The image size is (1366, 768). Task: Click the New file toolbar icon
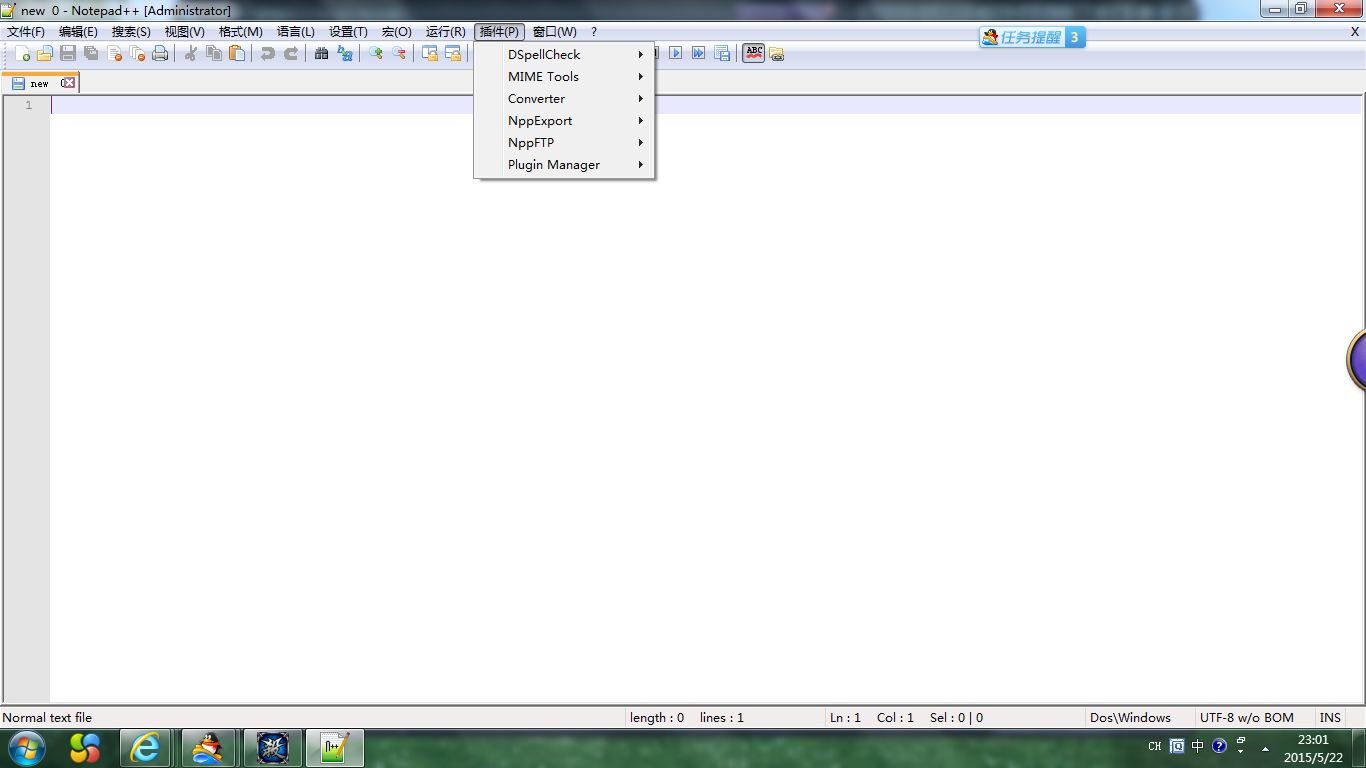click(22, 53)
